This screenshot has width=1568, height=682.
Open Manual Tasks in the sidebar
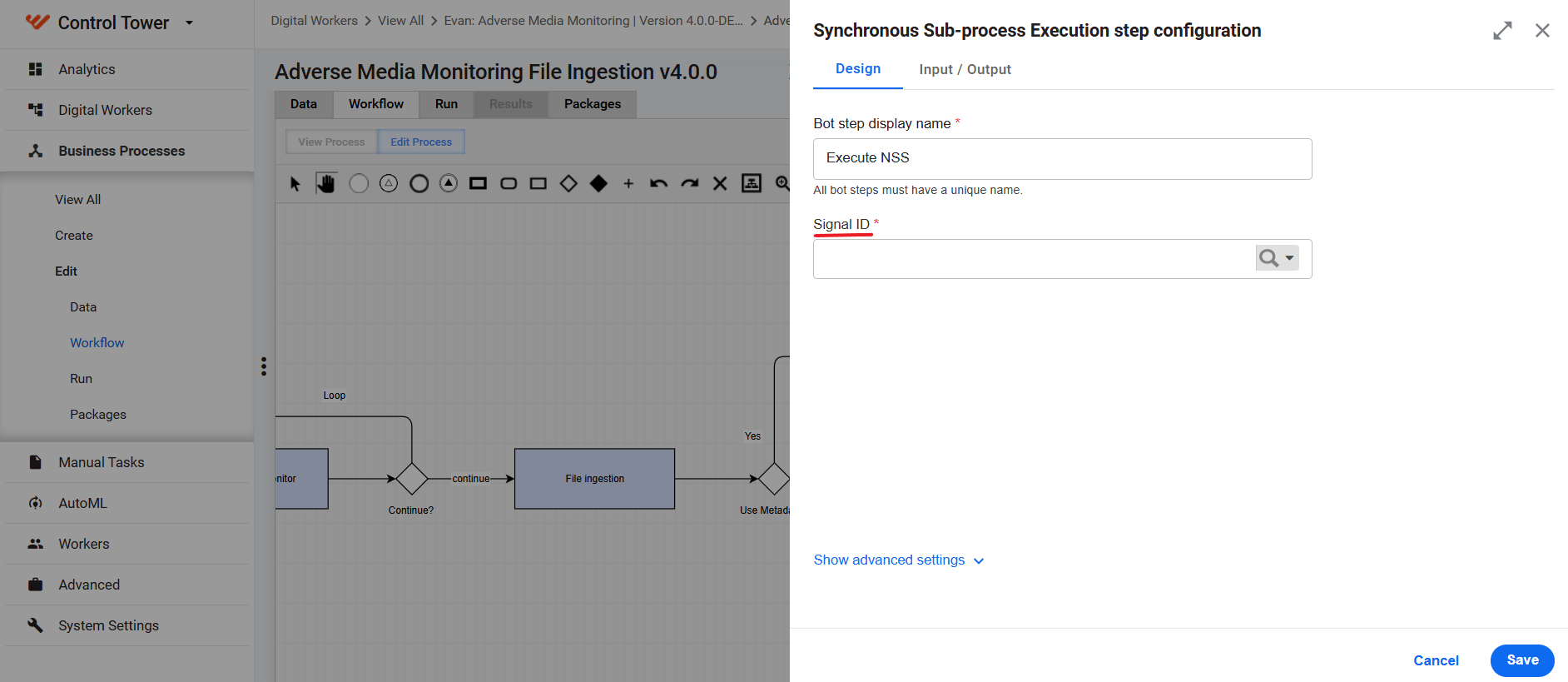pos(127,462)
